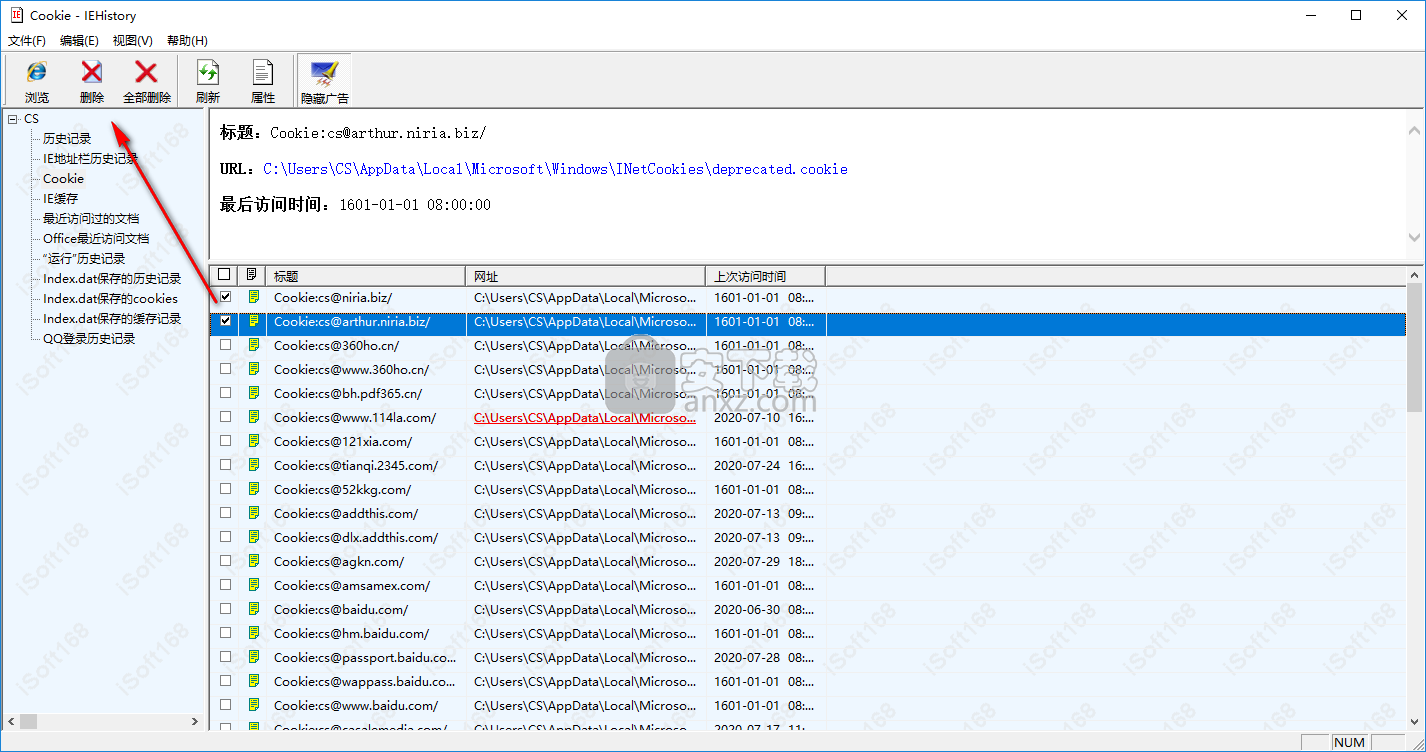Click the 2020-07-29 date cell

(765, 561)
